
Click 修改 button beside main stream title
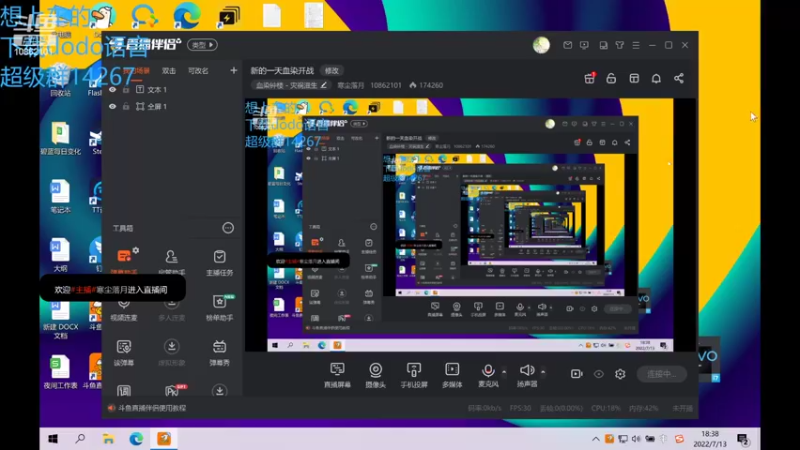[x=332, y=70]
